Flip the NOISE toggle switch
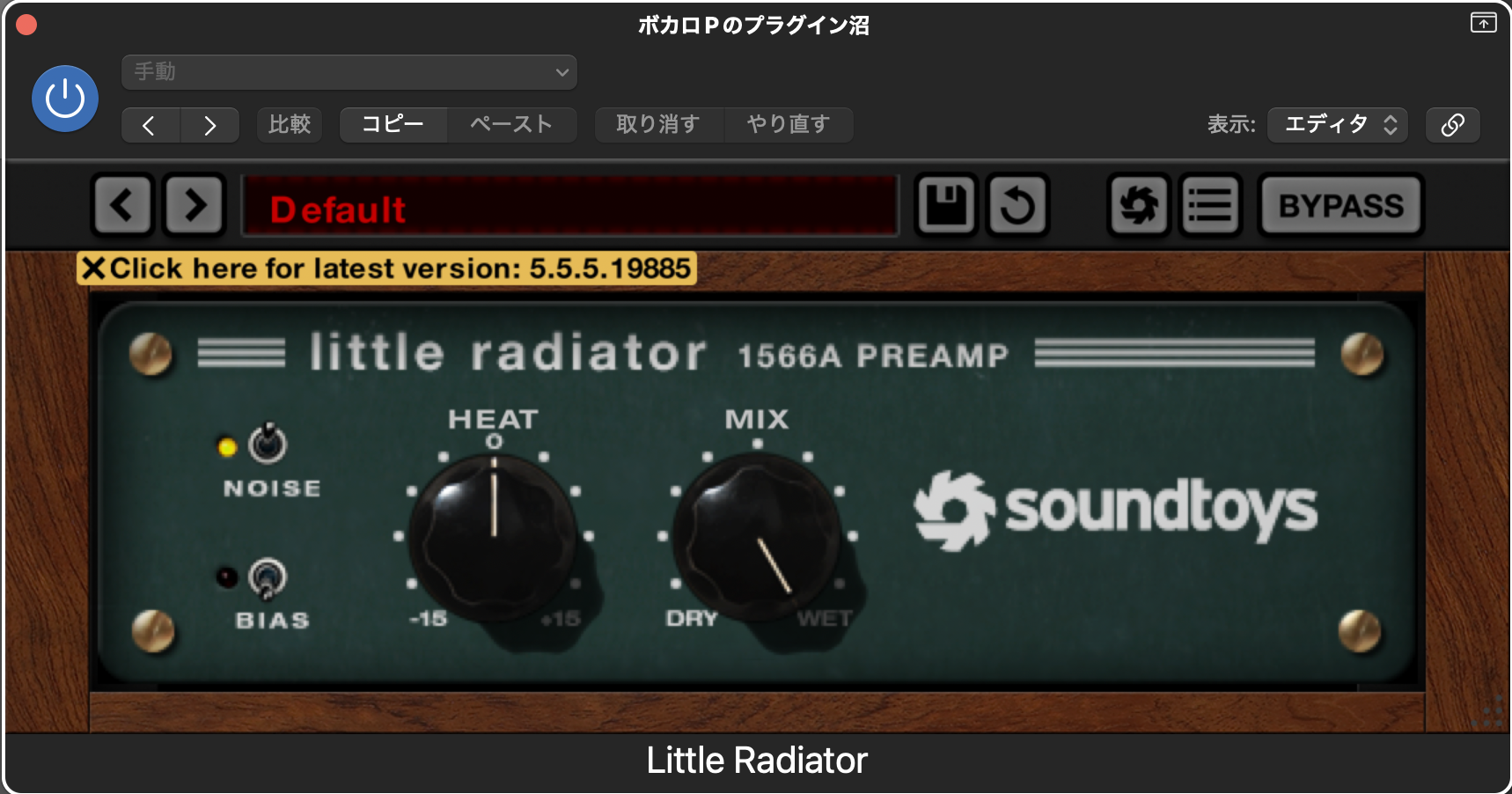Image resolution: width=1512 pixels, height=794 pixels. [268, 443]
